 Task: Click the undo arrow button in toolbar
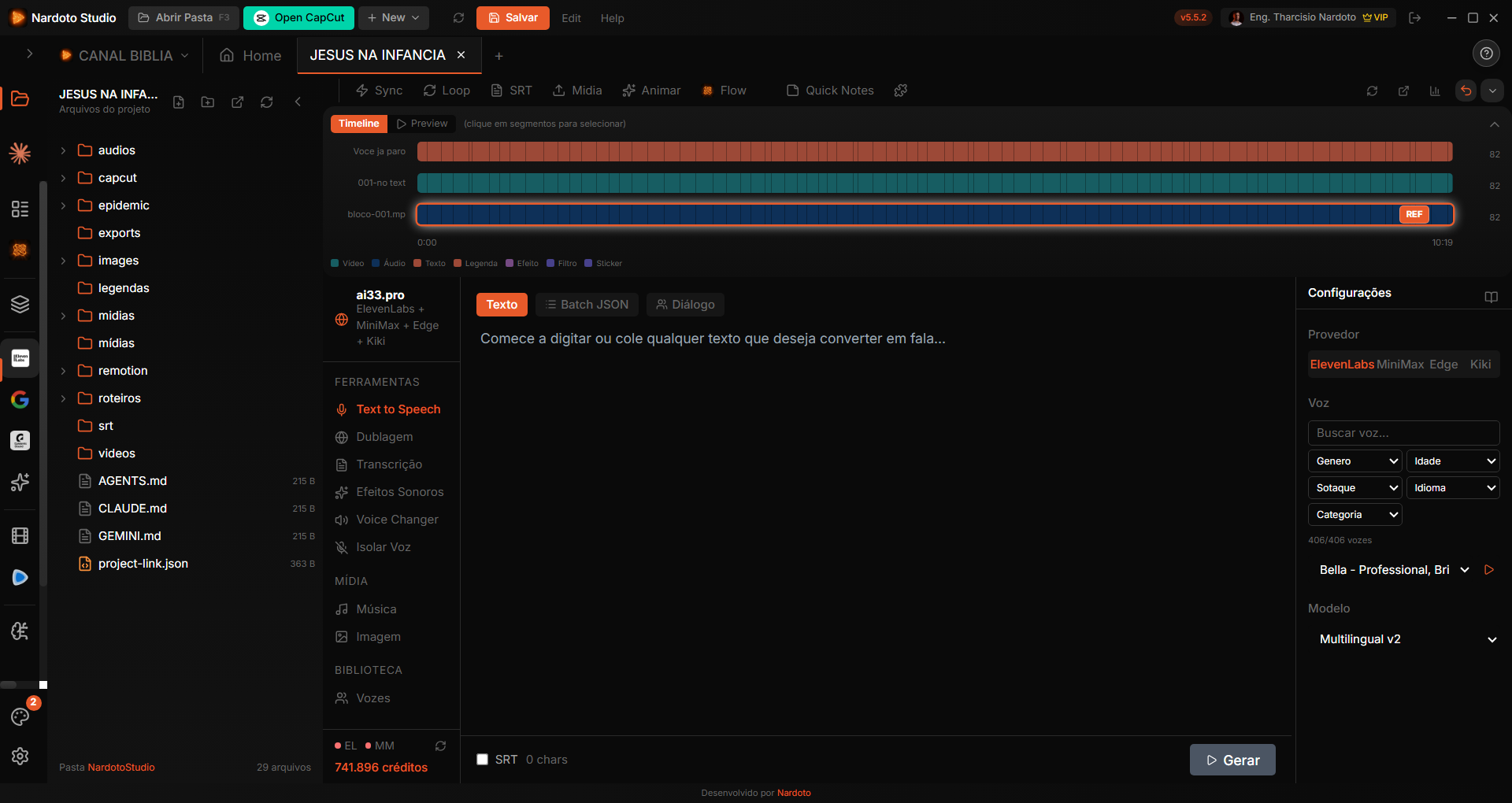[x=1466, y=91]
